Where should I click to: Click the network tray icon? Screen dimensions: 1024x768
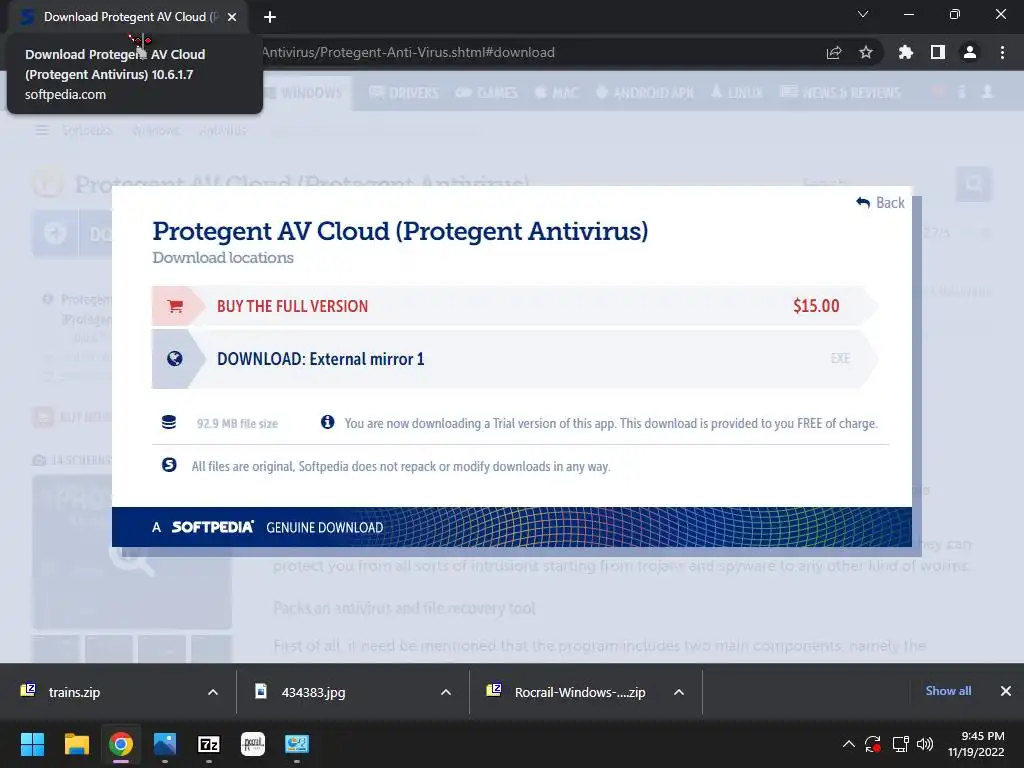coord(900,744)
